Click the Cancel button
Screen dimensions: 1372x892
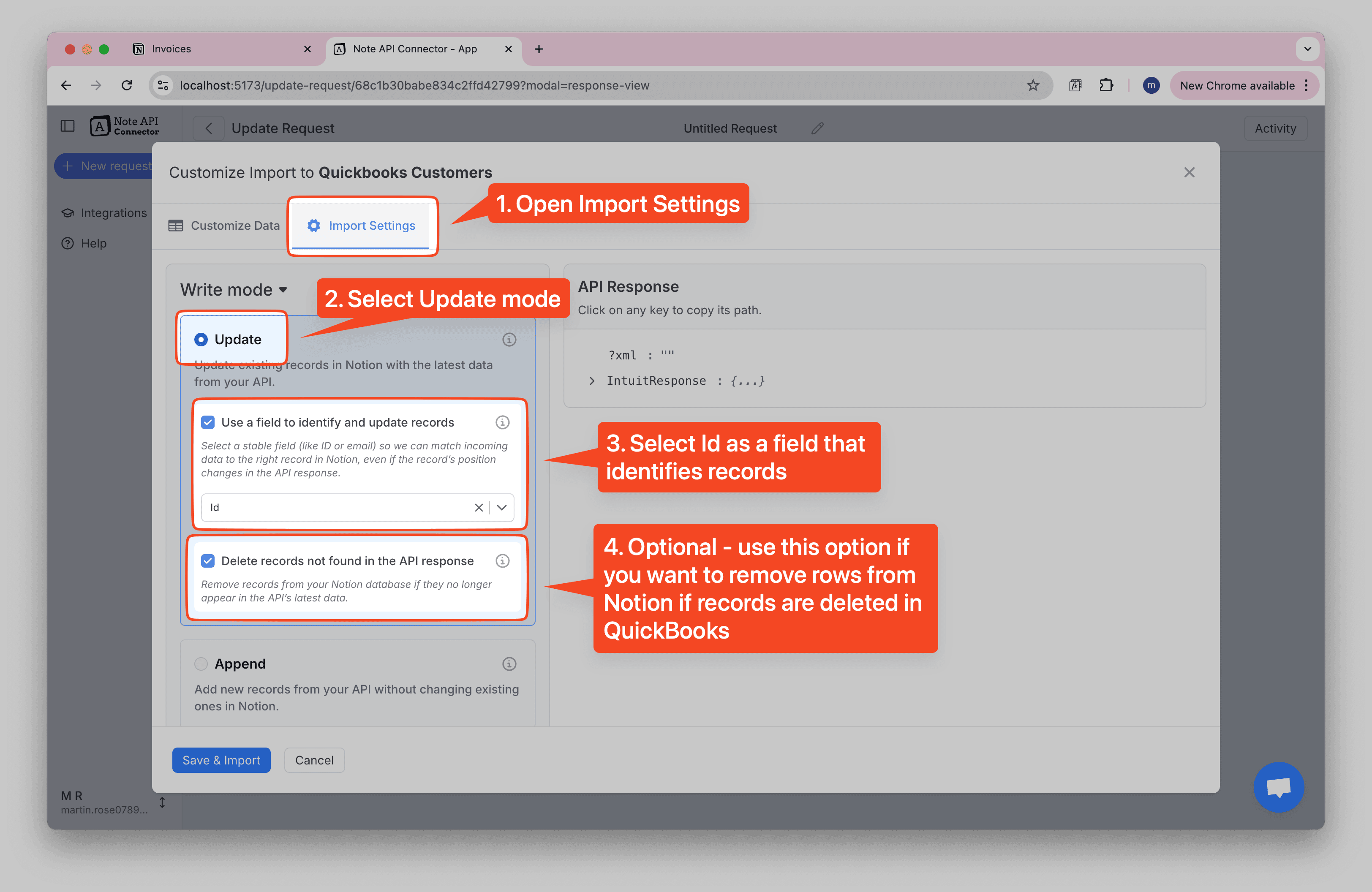pos(314,760)
